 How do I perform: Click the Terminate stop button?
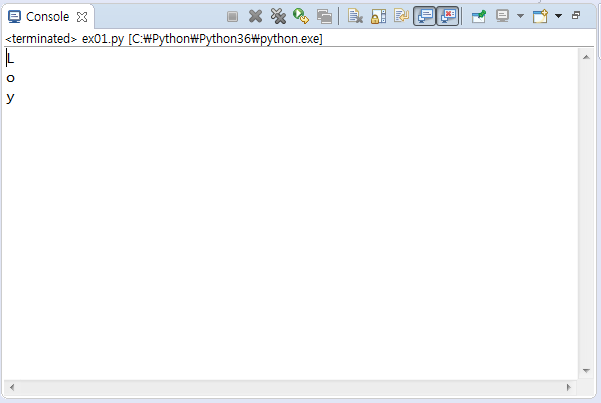click(x=232, y=16)
